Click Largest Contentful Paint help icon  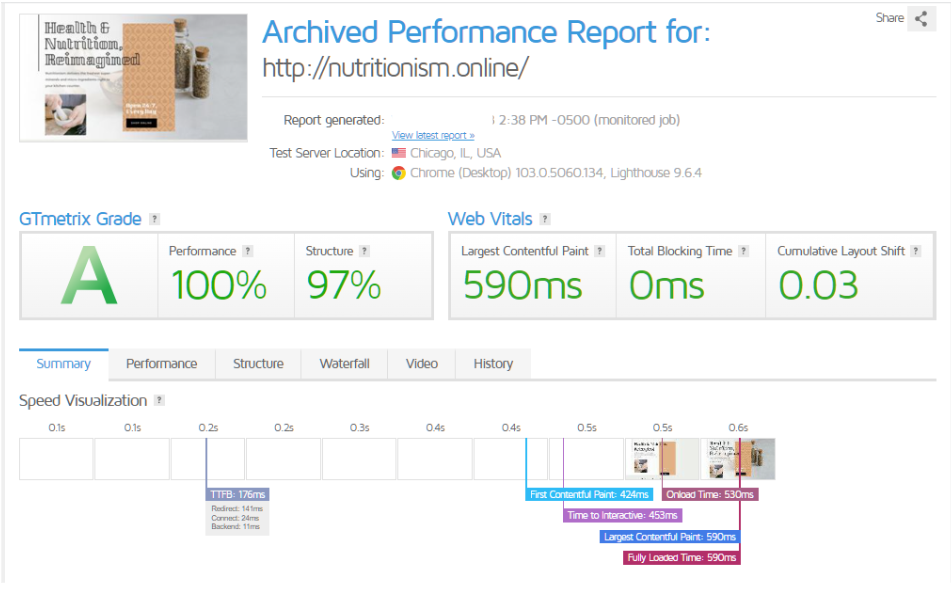click(599, 251)
